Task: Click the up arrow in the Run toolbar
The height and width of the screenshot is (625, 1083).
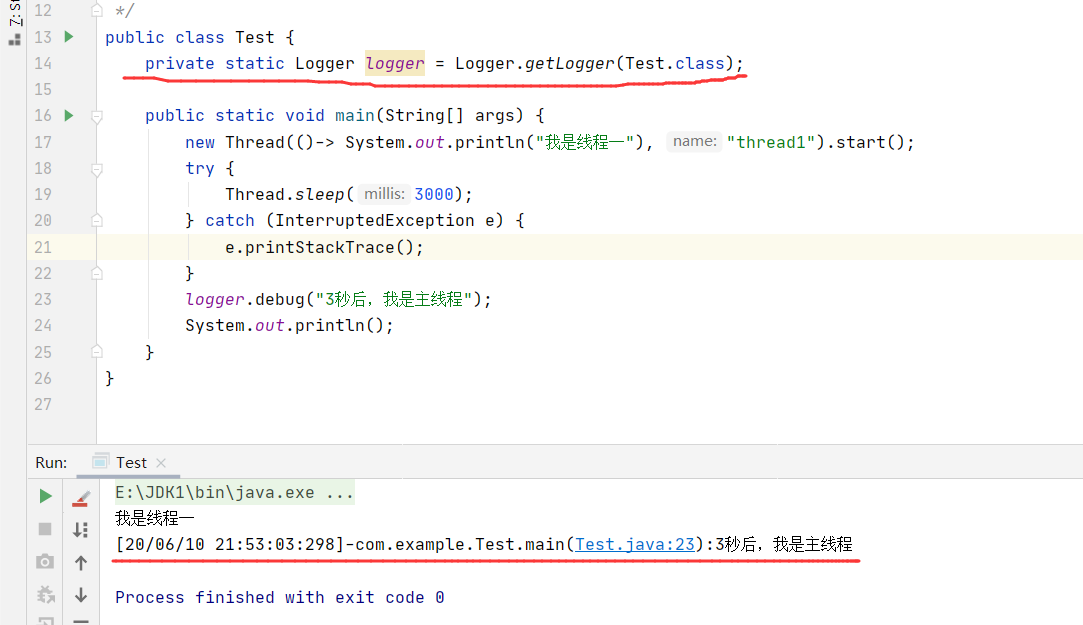Action: point(81,563)
